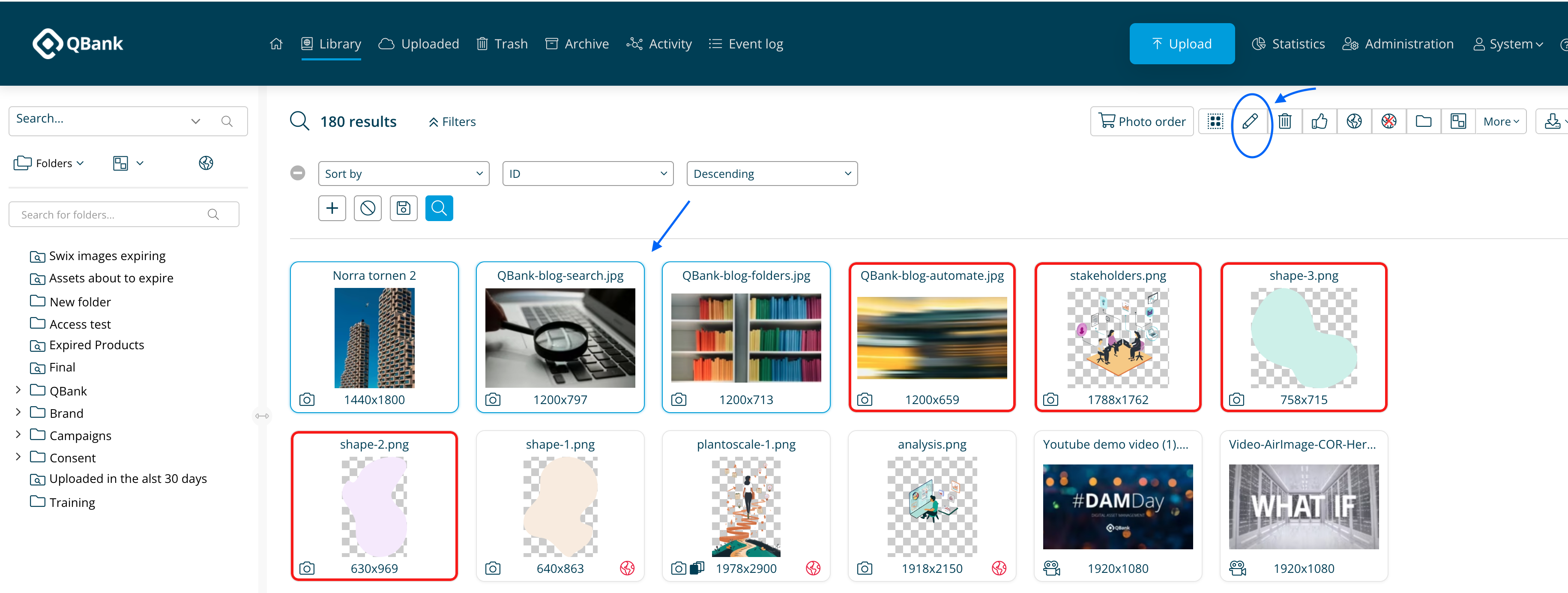Screen dimensions: 1568x593
Task: Click the clear filters circle-slash button
Action: [368, 208]
